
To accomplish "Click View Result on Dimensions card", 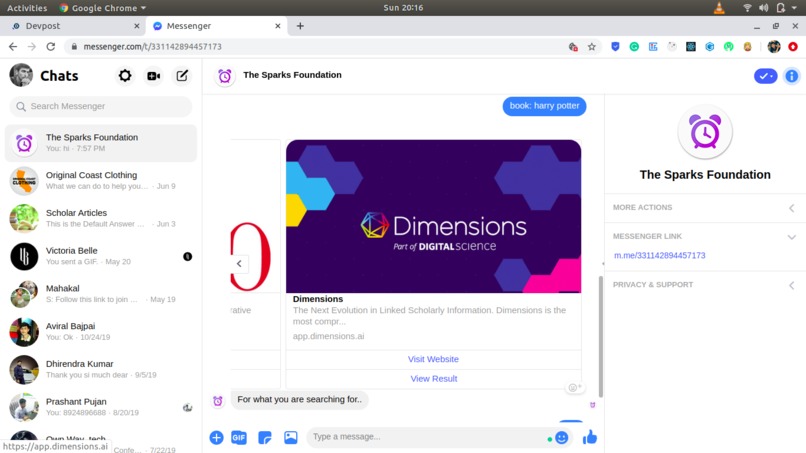I will pos(433,379).
